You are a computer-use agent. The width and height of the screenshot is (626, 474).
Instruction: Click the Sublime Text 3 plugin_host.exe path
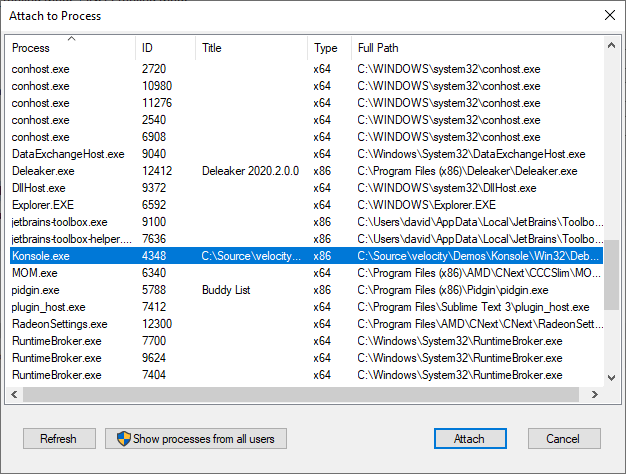[473, 307]
